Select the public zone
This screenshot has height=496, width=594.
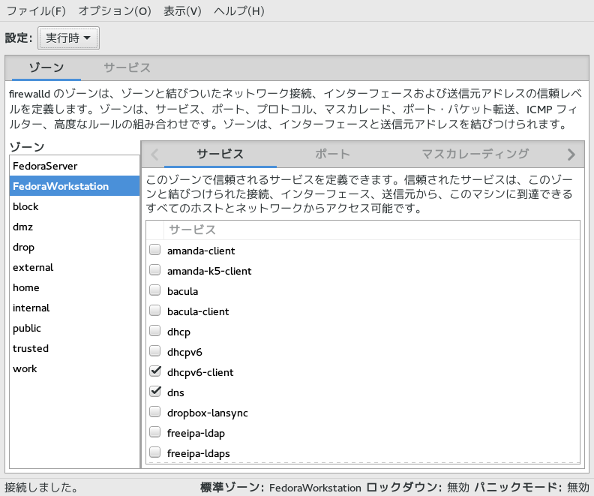click(75, 328)
